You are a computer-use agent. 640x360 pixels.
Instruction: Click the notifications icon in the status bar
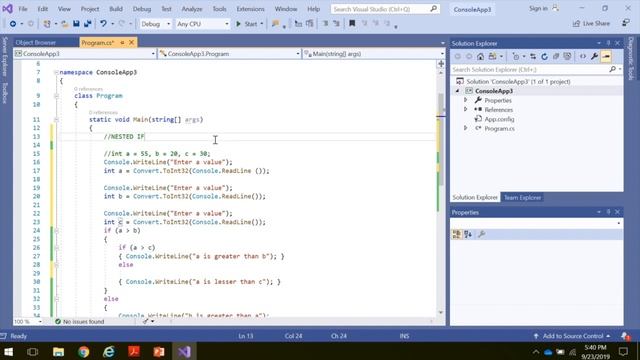pos(624,336)
